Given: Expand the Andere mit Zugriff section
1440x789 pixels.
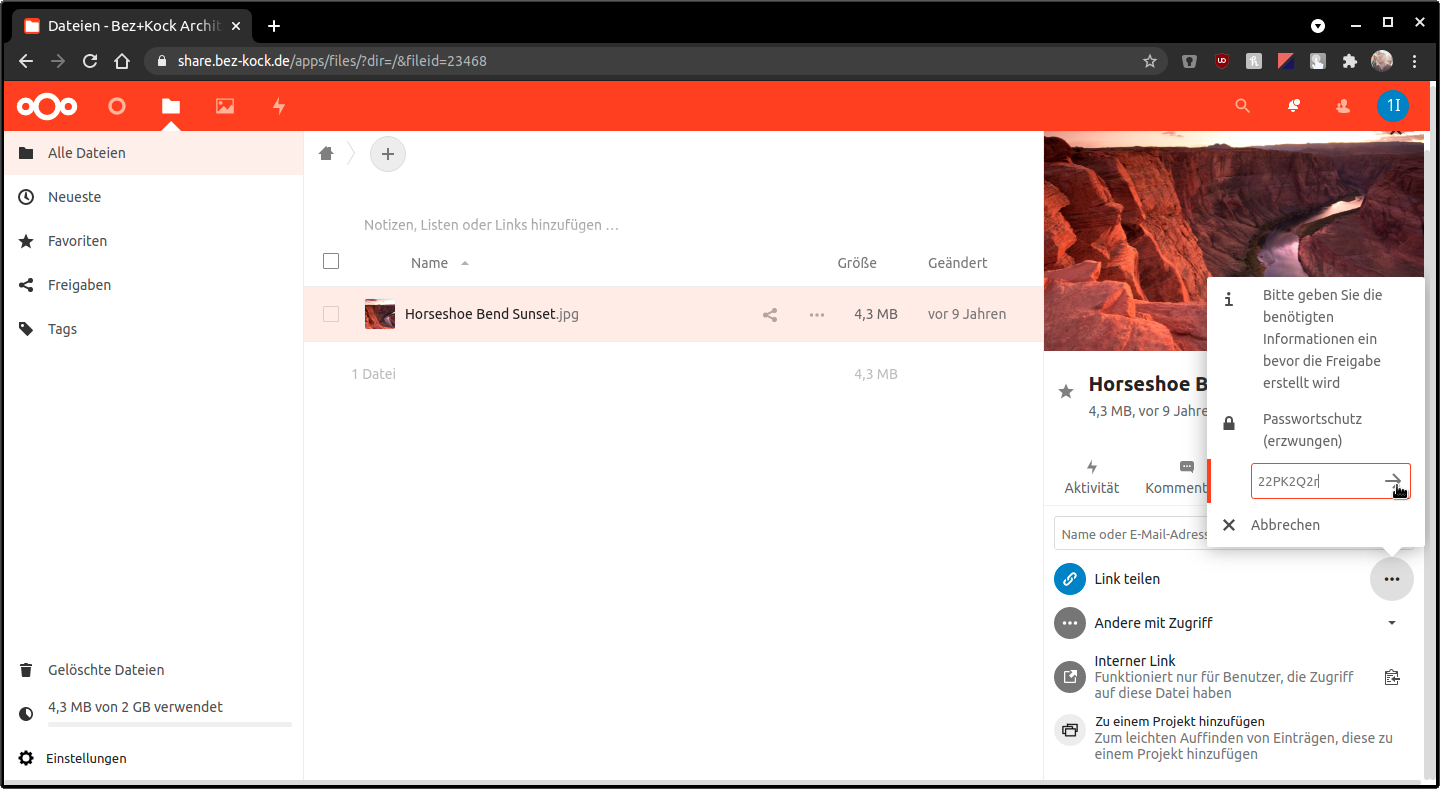Looking at the screenshot, I should click(1391, 623).
